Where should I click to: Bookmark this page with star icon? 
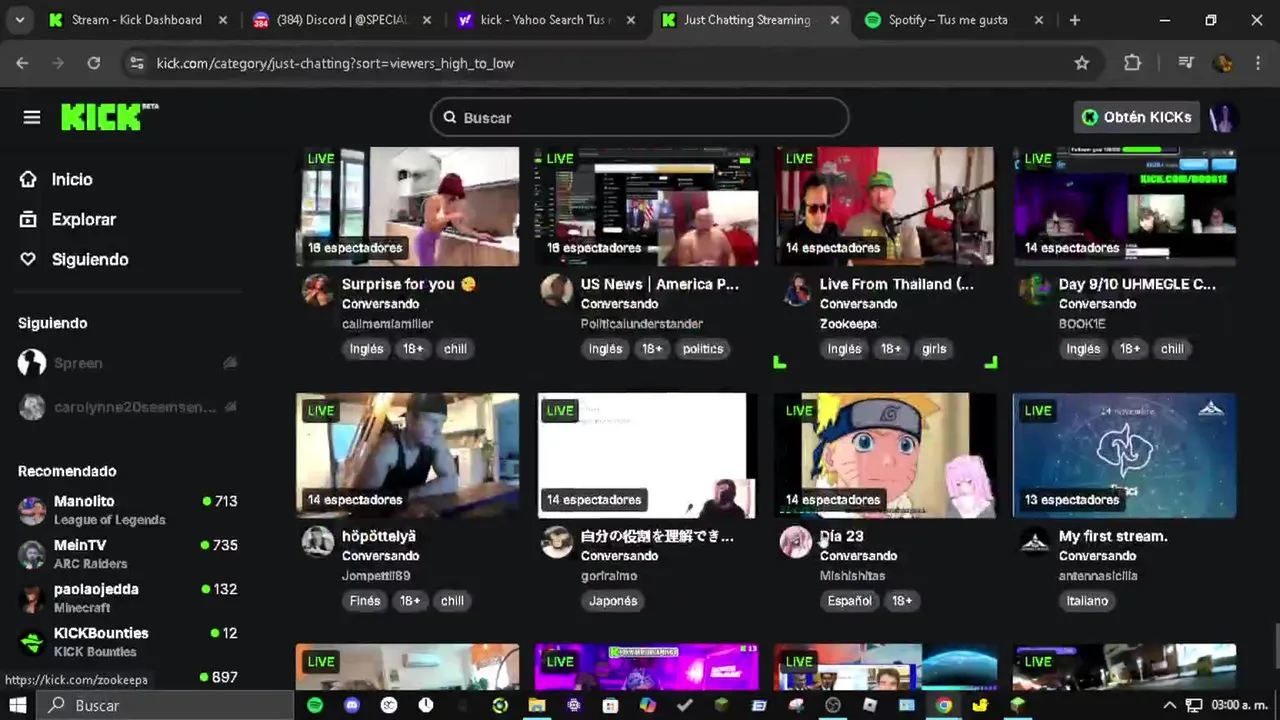pyautogui.click(x=1082, y=63)
